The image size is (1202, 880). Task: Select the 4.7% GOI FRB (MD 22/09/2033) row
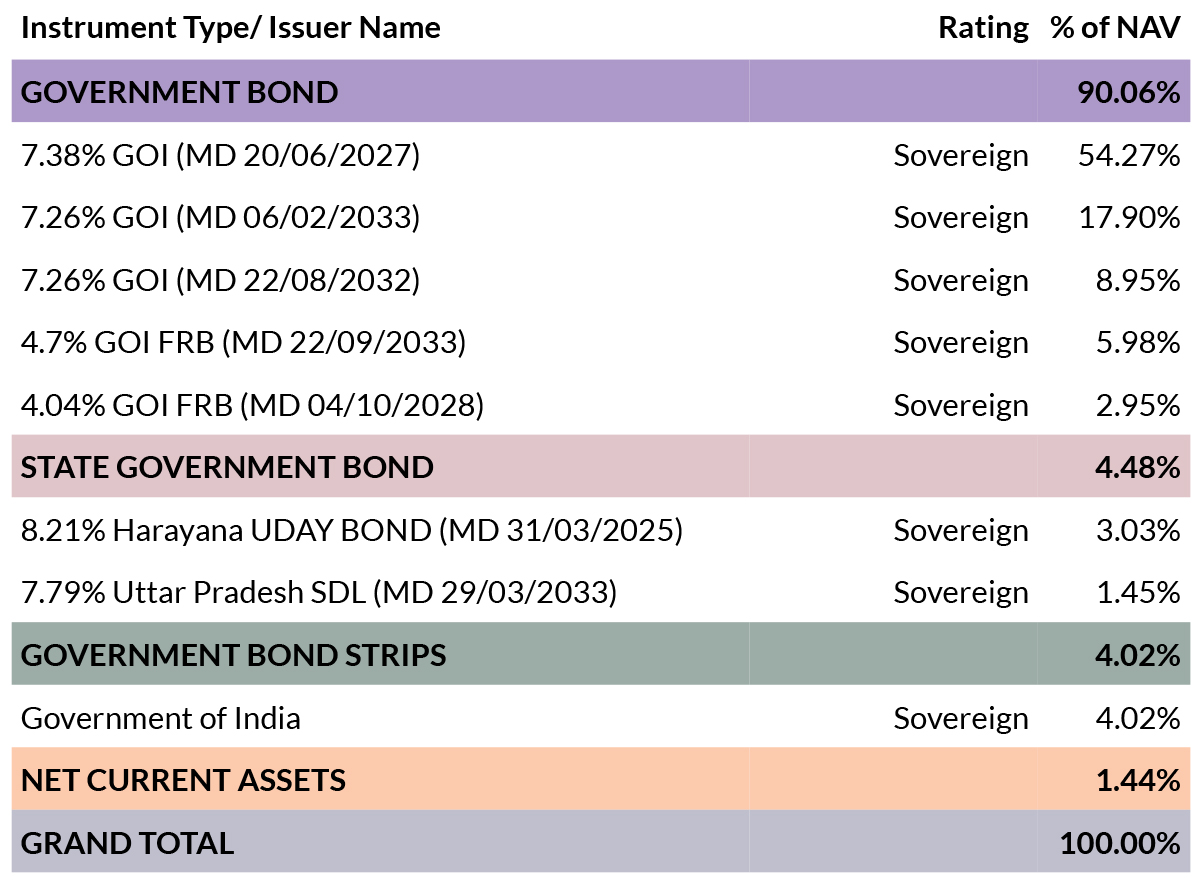tap(600, 342)
